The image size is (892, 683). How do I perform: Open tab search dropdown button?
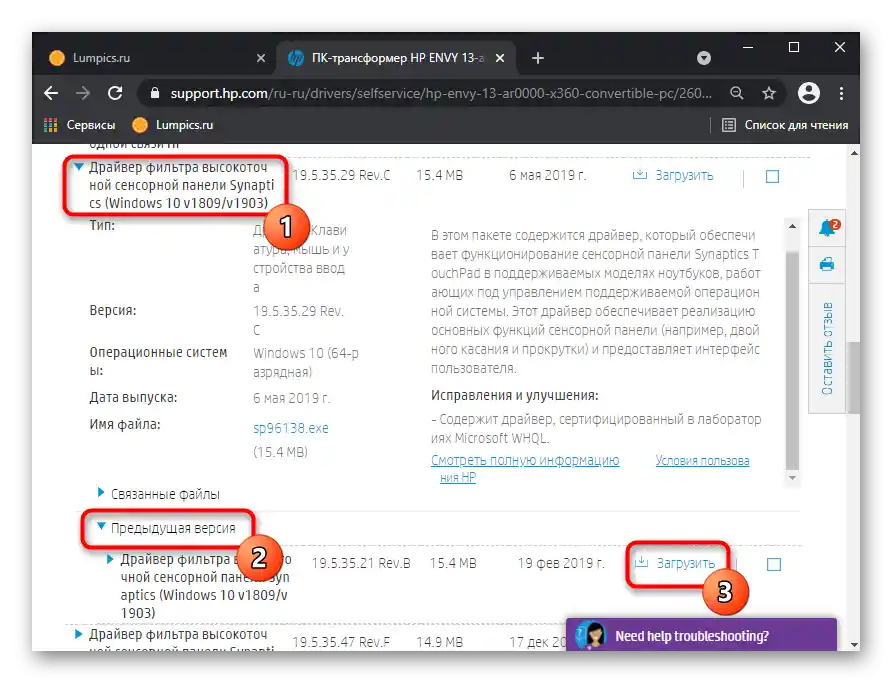[704, 58]
